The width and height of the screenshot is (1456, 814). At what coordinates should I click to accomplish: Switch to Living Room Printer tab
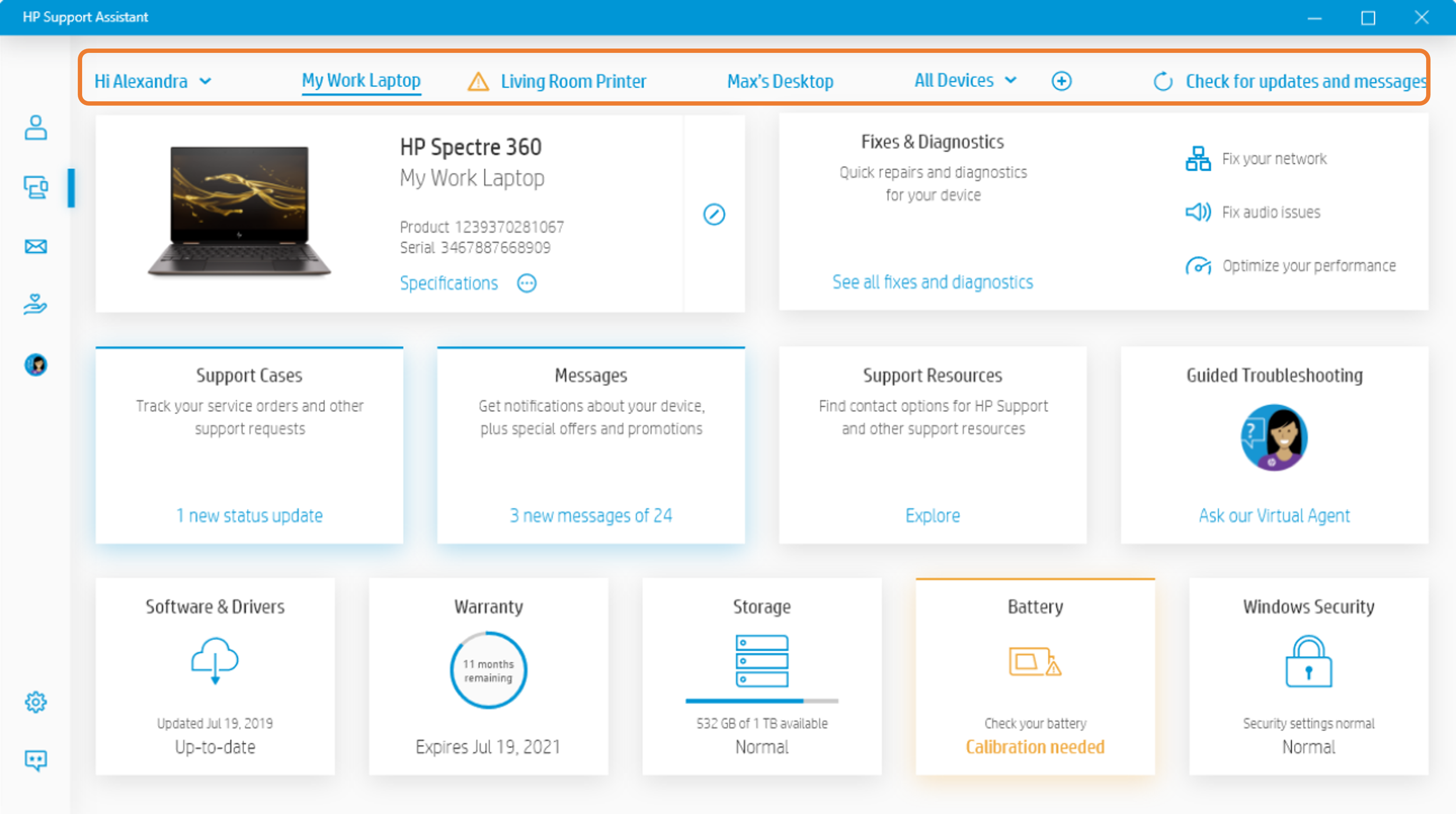[x=572, y=81]
